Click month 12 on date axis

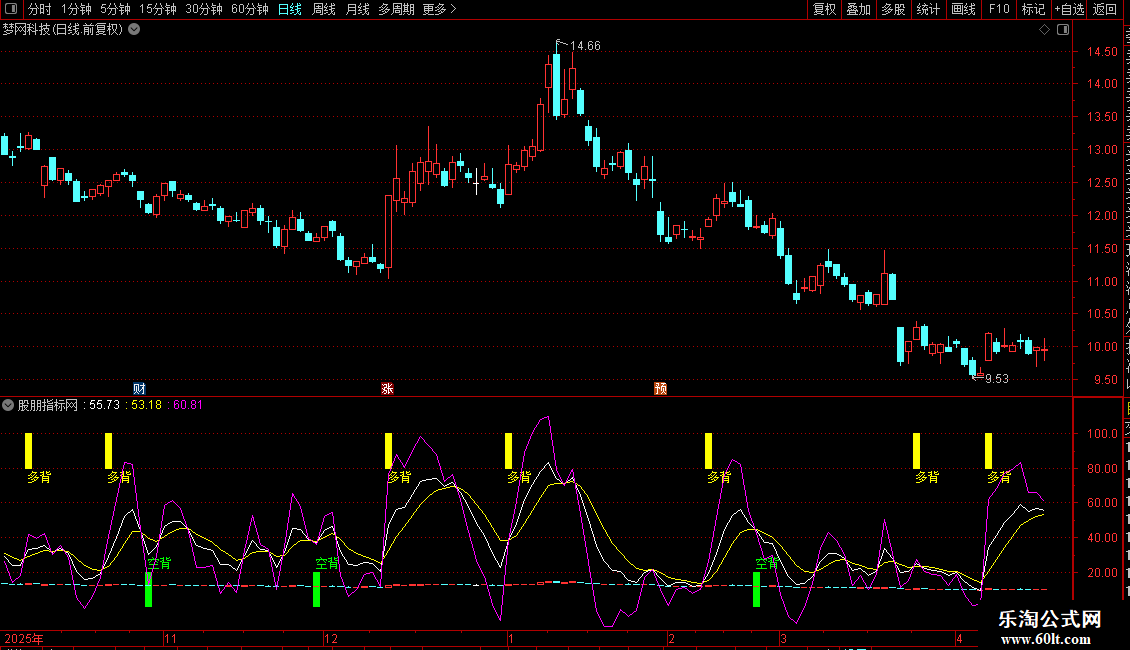coord(331,638)
